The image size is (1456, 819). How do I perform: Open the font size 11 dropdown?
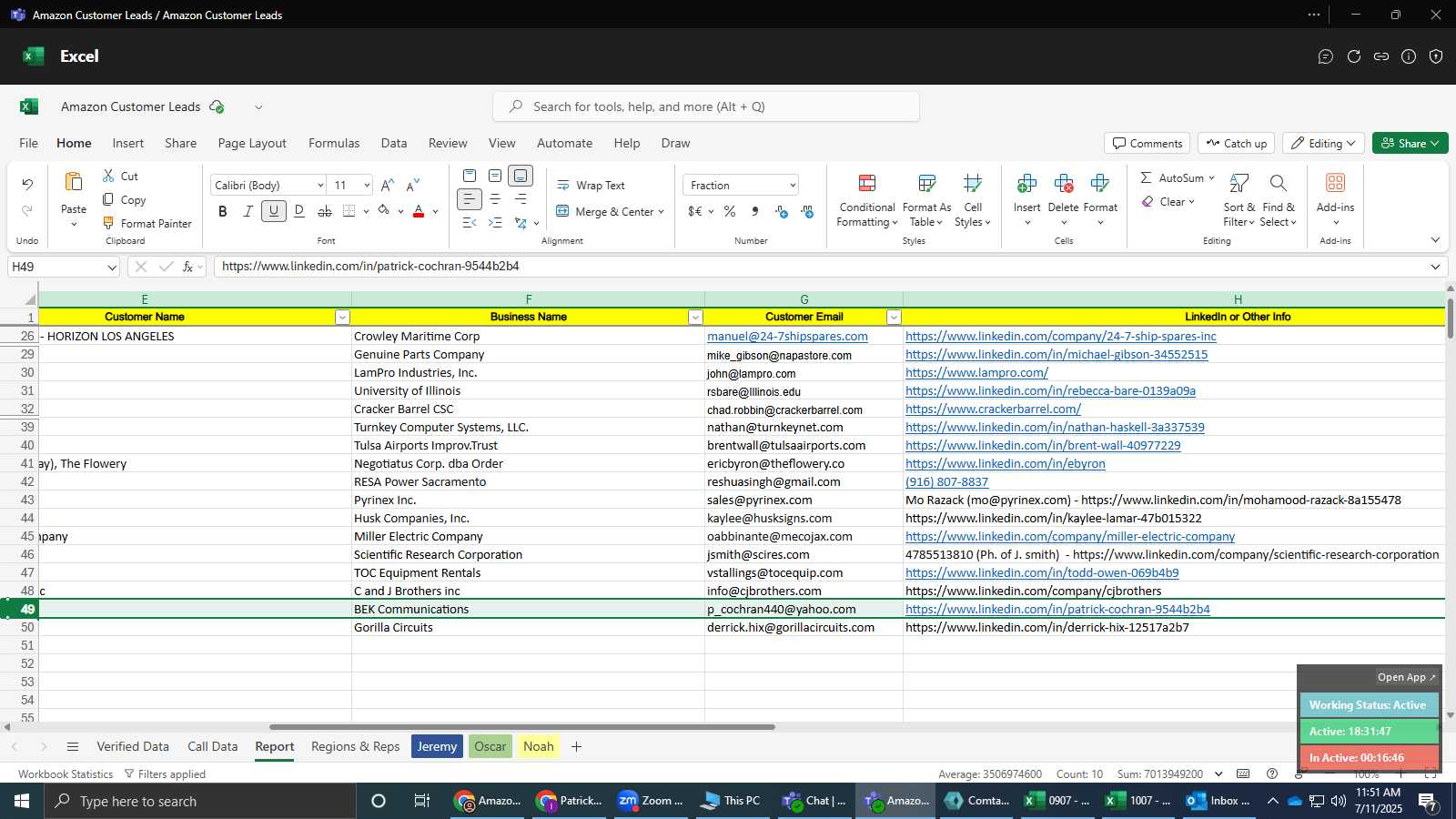367,185
